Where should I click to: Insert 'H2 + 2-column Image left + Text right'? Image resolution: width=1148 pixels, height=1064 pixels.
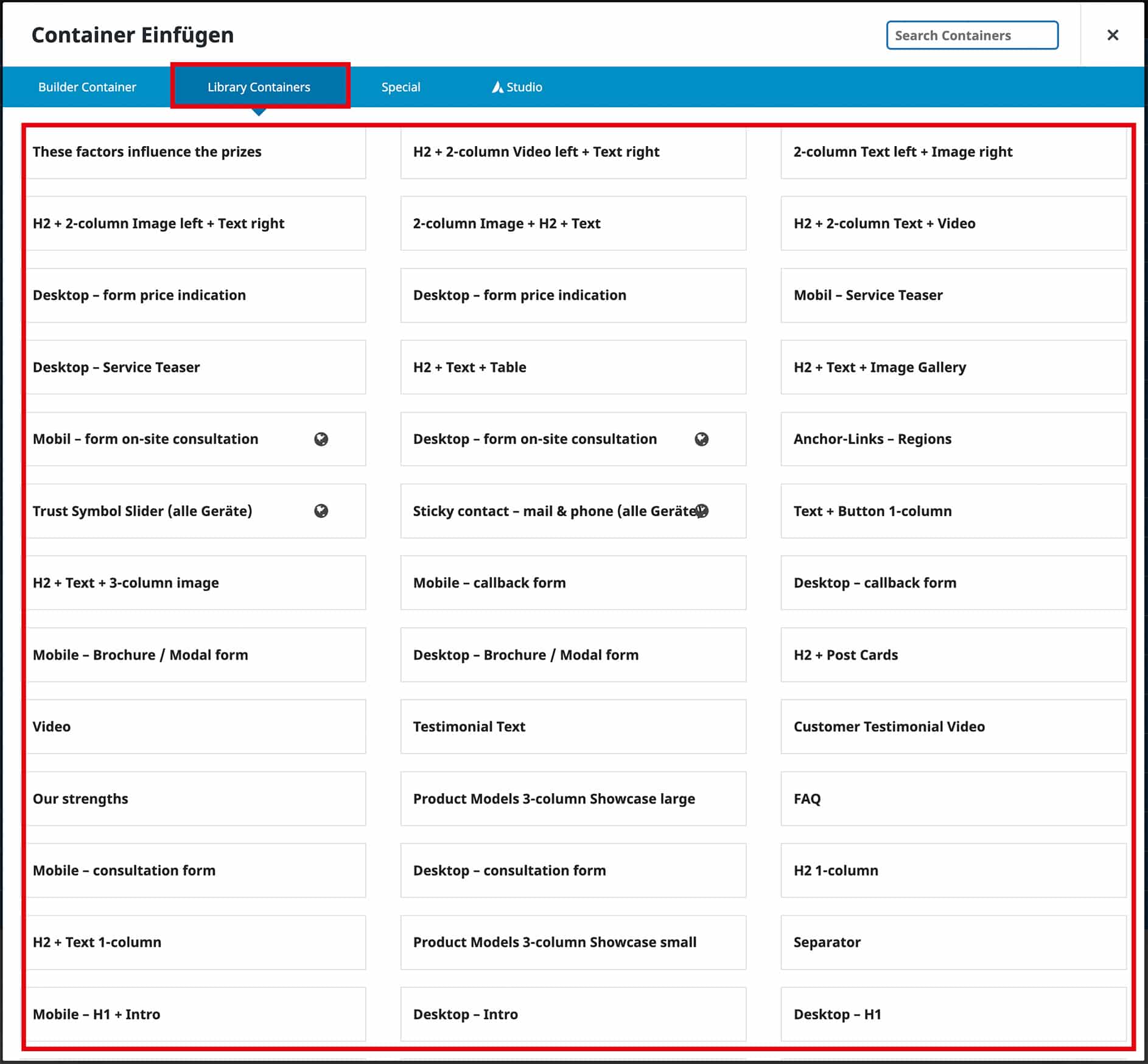pos(195,223)
